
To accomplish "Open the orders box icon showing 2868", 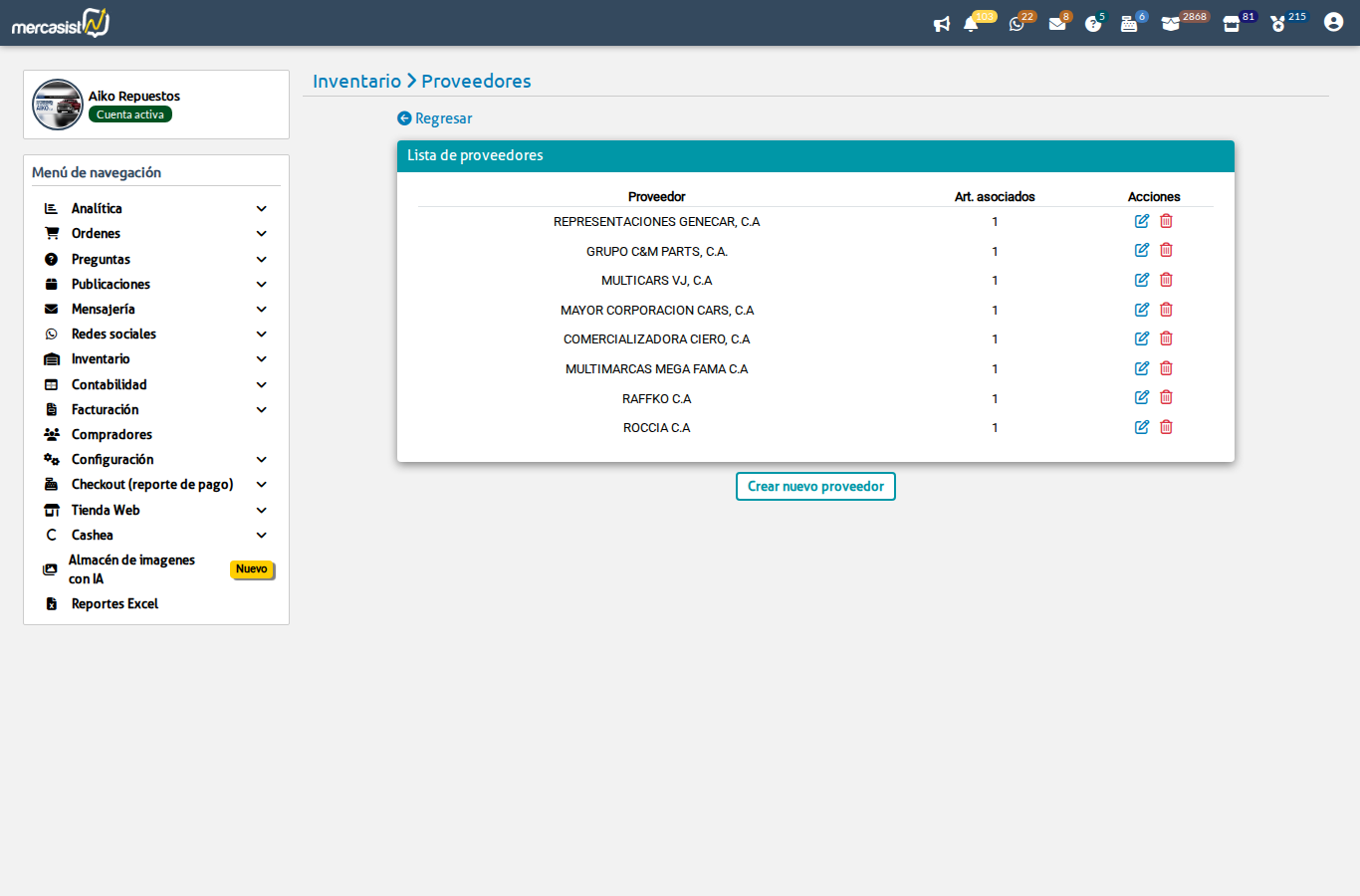I will point(1171,22).
